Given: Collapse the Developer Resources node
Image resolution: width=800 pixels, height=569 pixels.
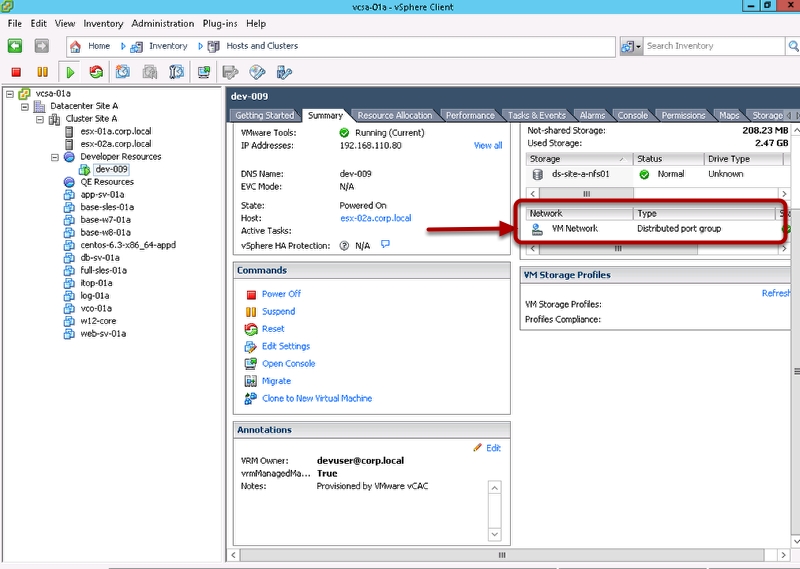Looking at the screenshot, I should click(55, 157).
